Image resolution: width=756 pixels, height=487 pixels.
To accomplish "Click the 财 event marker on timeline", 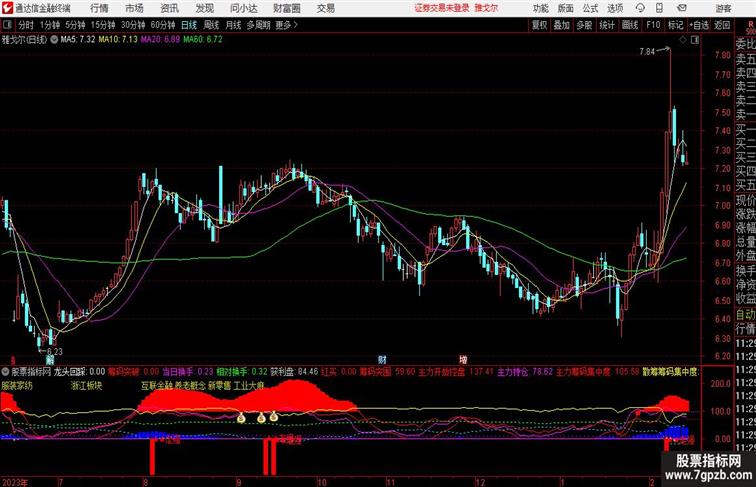I will (382, 359).
